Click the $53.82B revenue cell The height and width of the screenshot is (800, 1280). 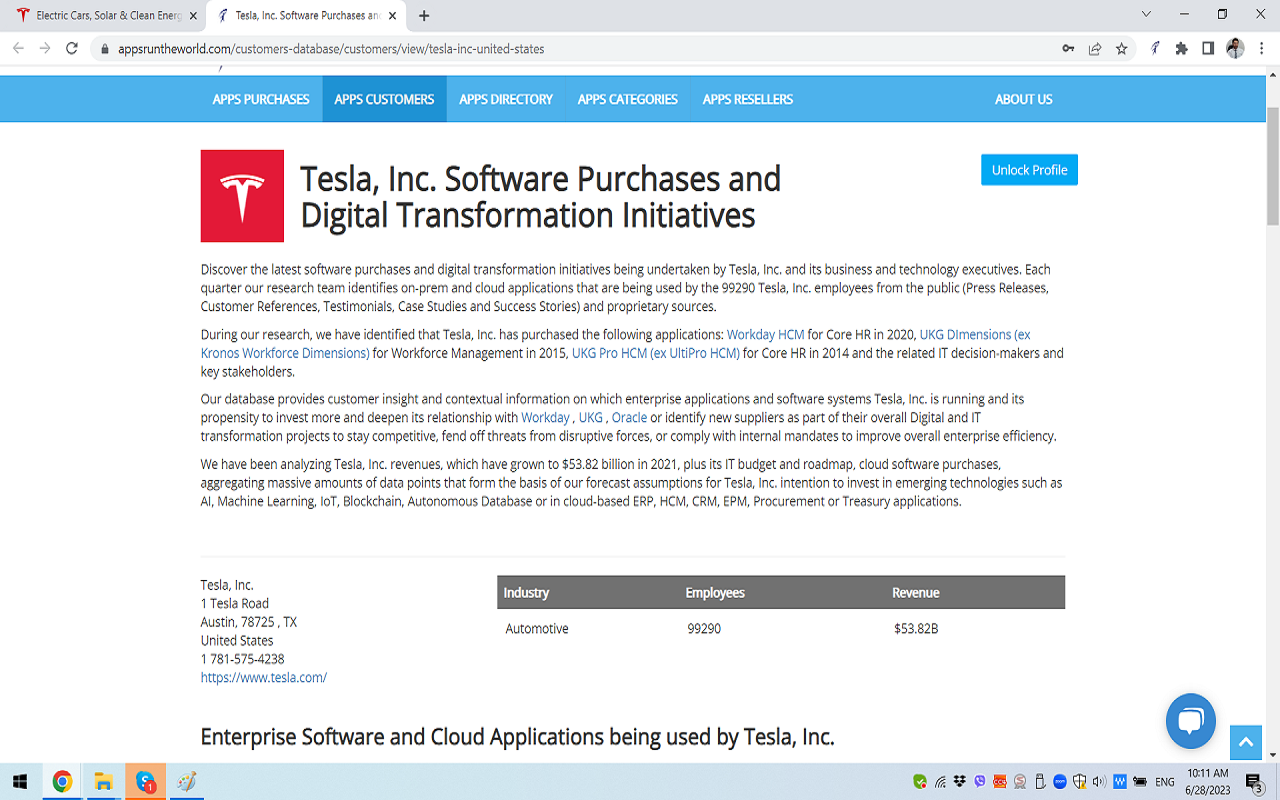(916, 629)
